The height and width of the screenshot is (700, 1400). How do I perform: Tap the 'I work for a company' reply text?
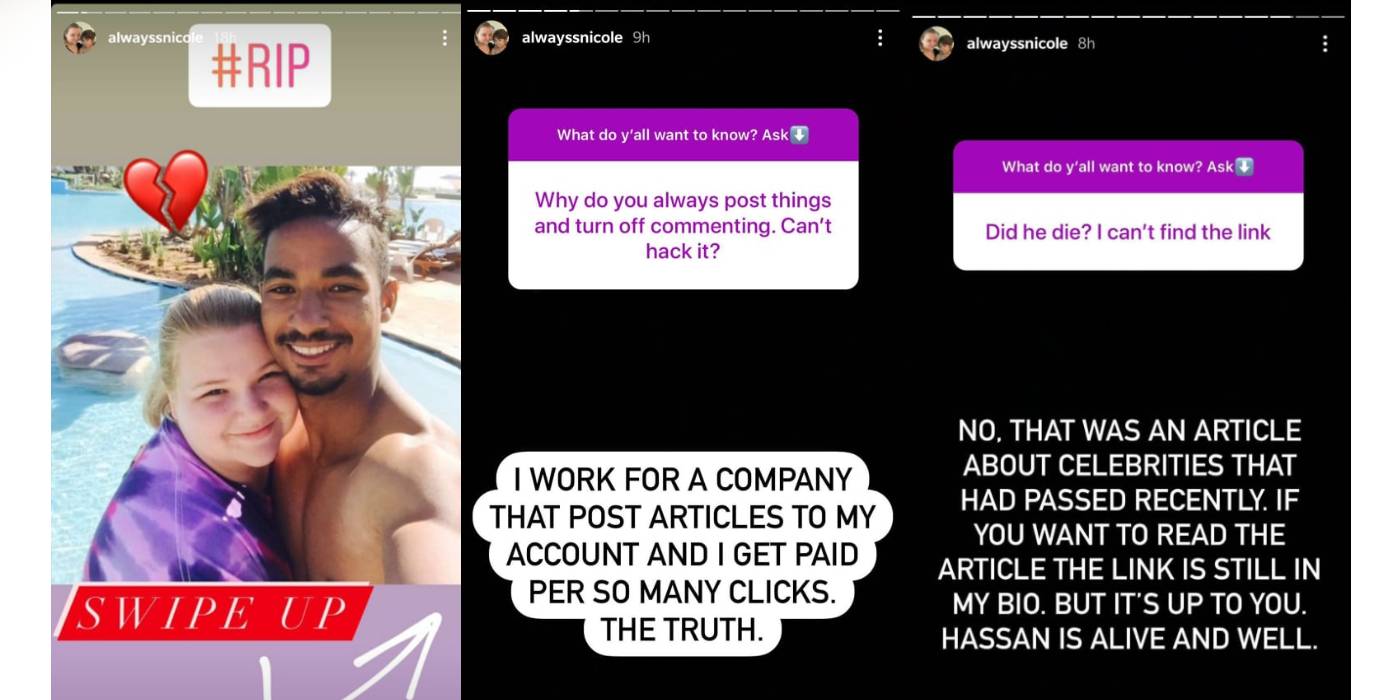click(683, 554)
